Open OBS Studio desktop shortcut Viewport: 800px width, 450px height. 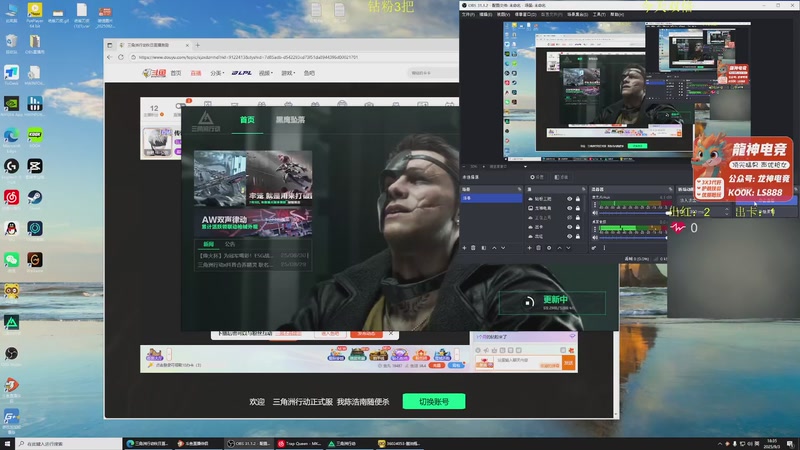point(11,354)
